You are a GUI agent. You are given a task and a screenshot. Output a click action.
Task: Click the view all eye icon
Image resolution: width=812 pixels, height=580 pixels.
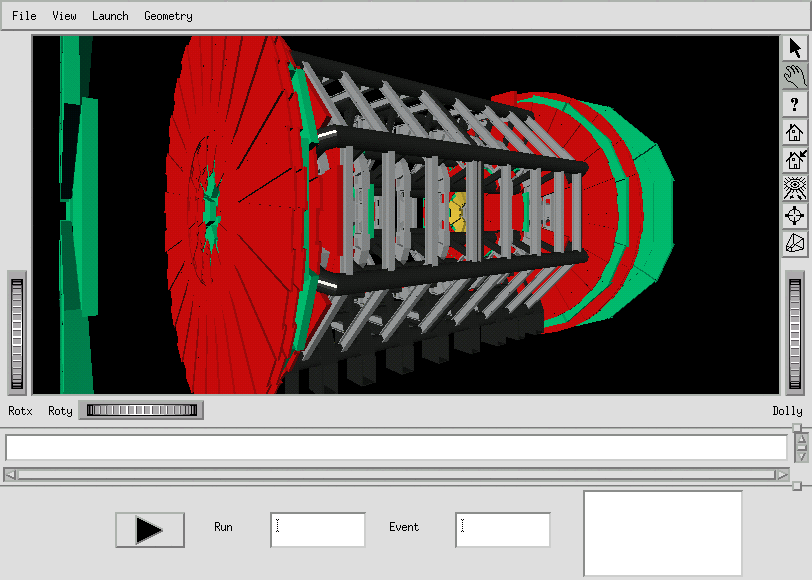tap(795, 188)
